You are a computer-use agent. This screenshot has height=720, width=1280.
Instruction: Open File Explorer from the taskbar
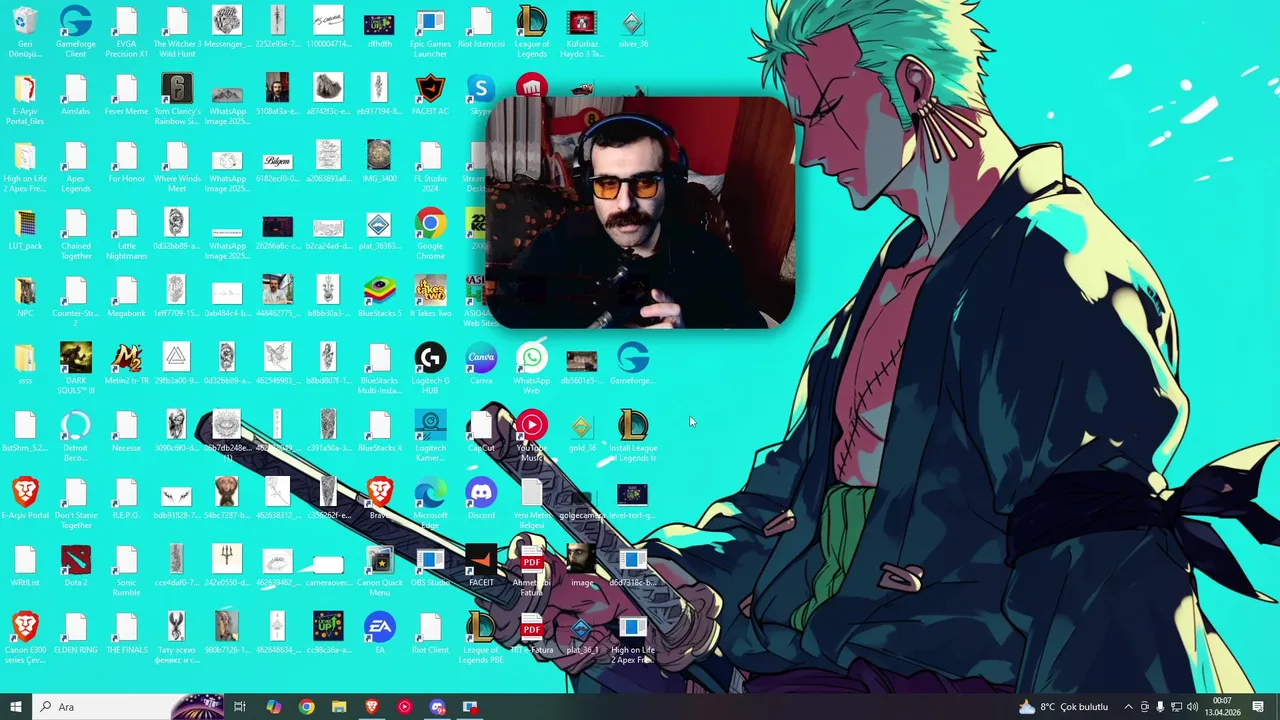click(x=339, y=707)
